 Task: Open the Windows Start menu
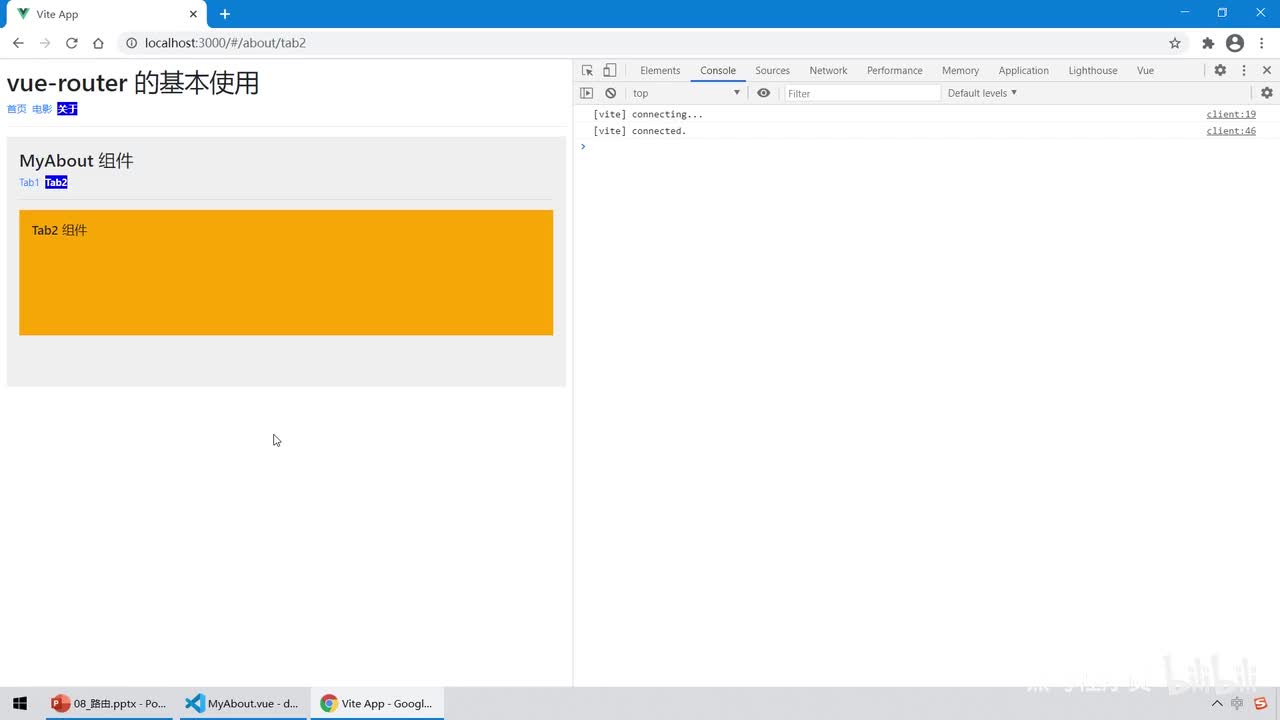pyautogui.click(x=20, y=703)
